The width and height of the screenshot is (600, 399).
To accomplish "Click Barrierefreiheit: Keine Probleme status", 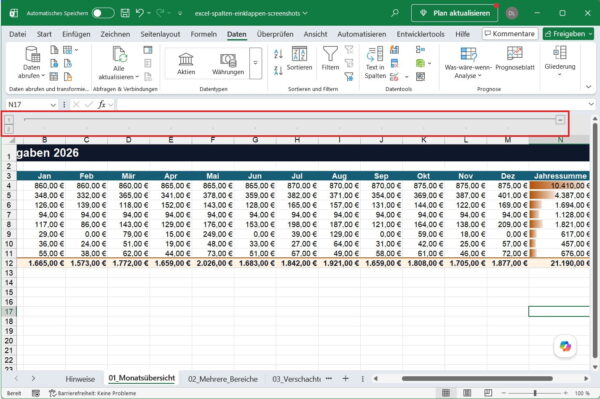I will point(92,393).
